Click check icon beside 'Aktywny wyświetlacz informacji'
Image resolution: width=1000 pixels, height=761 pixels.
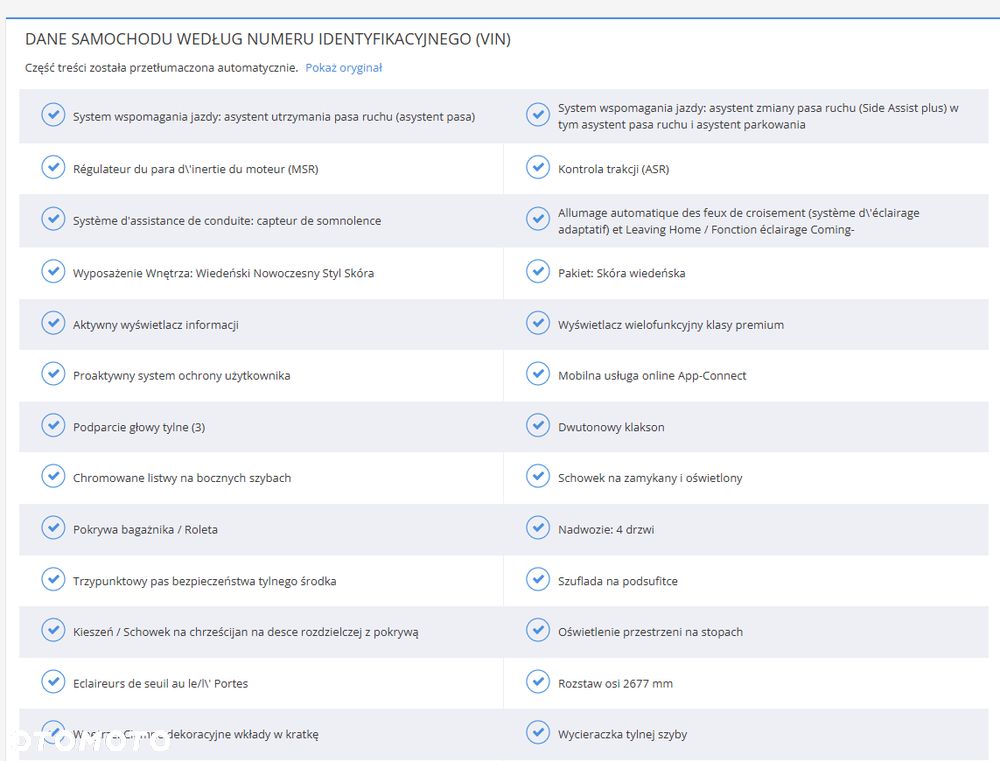pos(54,323)
